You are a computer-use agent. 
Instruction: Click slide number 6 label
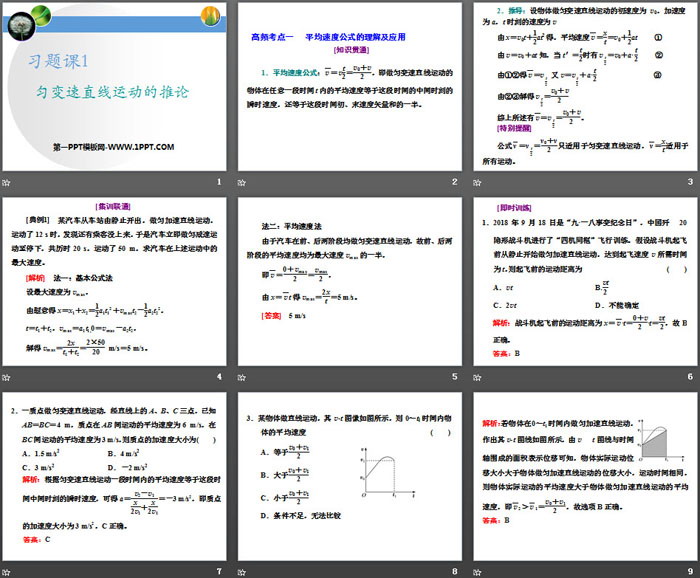click(x=690, y=376)
